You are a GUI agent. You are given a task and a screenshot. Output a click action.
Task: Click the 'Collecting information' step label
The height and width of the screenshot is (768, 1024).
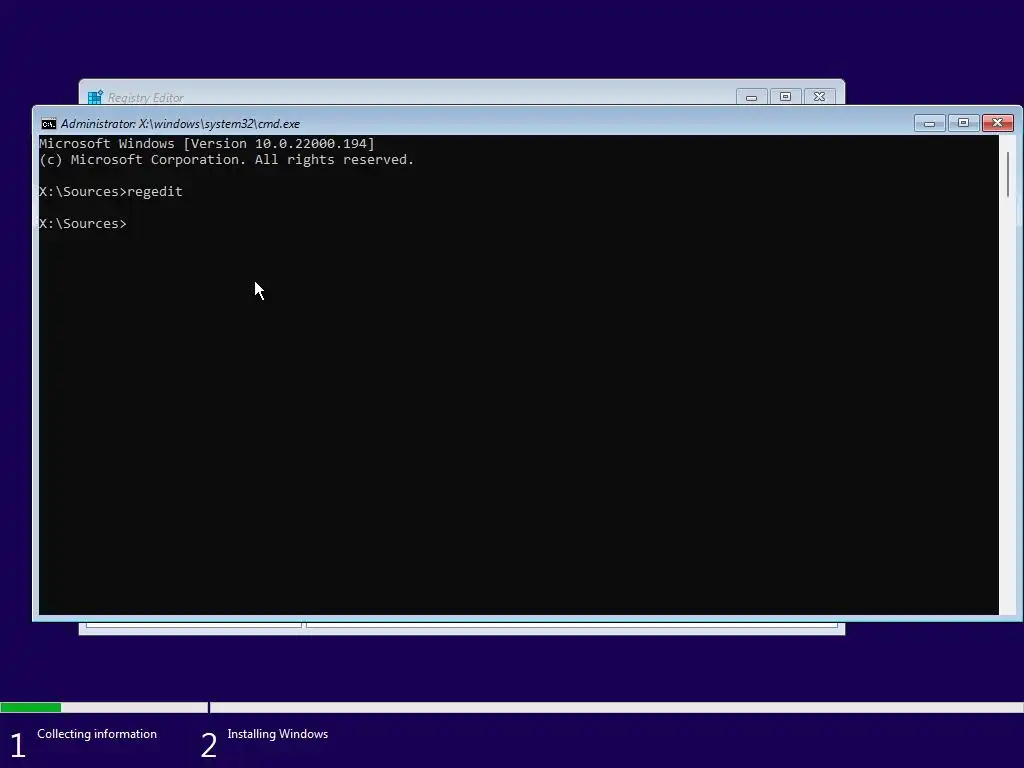tap(97, 734)
